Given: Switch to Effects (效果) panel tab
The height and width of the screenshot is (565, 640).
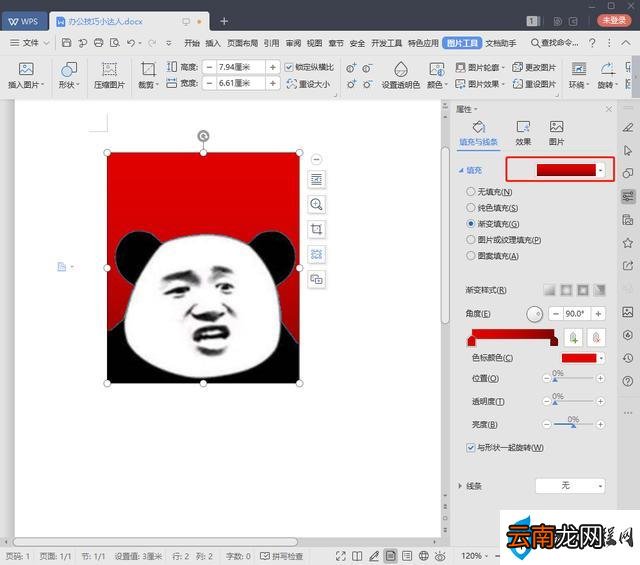Looking at the screenshot, I should coord(523,133).
